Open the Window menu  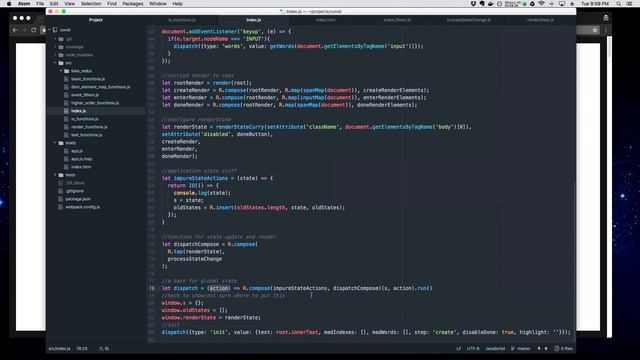(158, 4)
